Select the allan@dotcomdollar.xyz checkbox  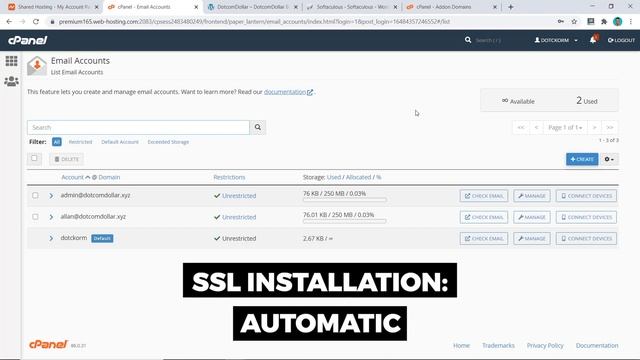click(35, 217)
